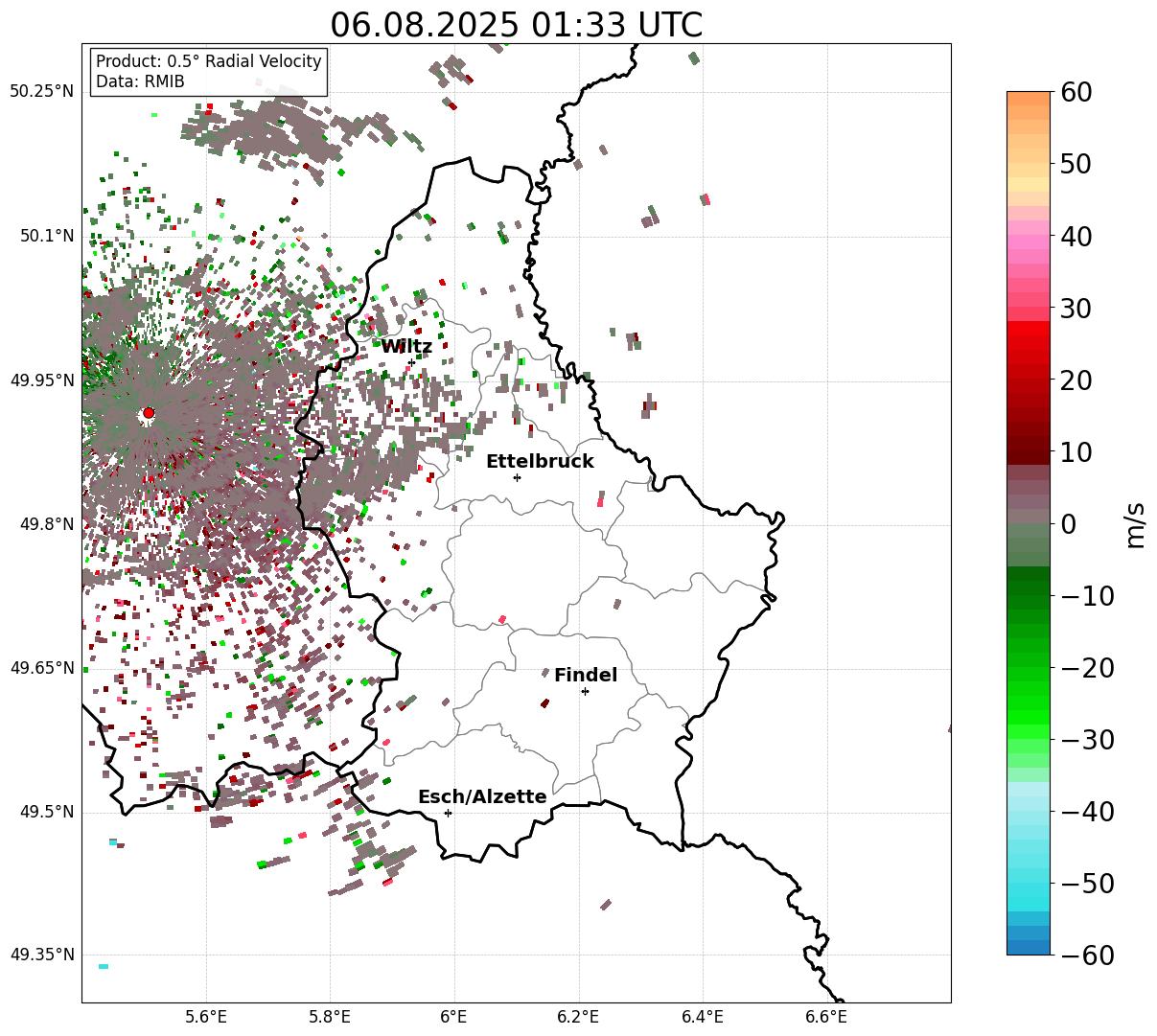
Task: Pick the pink colorbar segment near 40
Action: (x=1029, y=242)
